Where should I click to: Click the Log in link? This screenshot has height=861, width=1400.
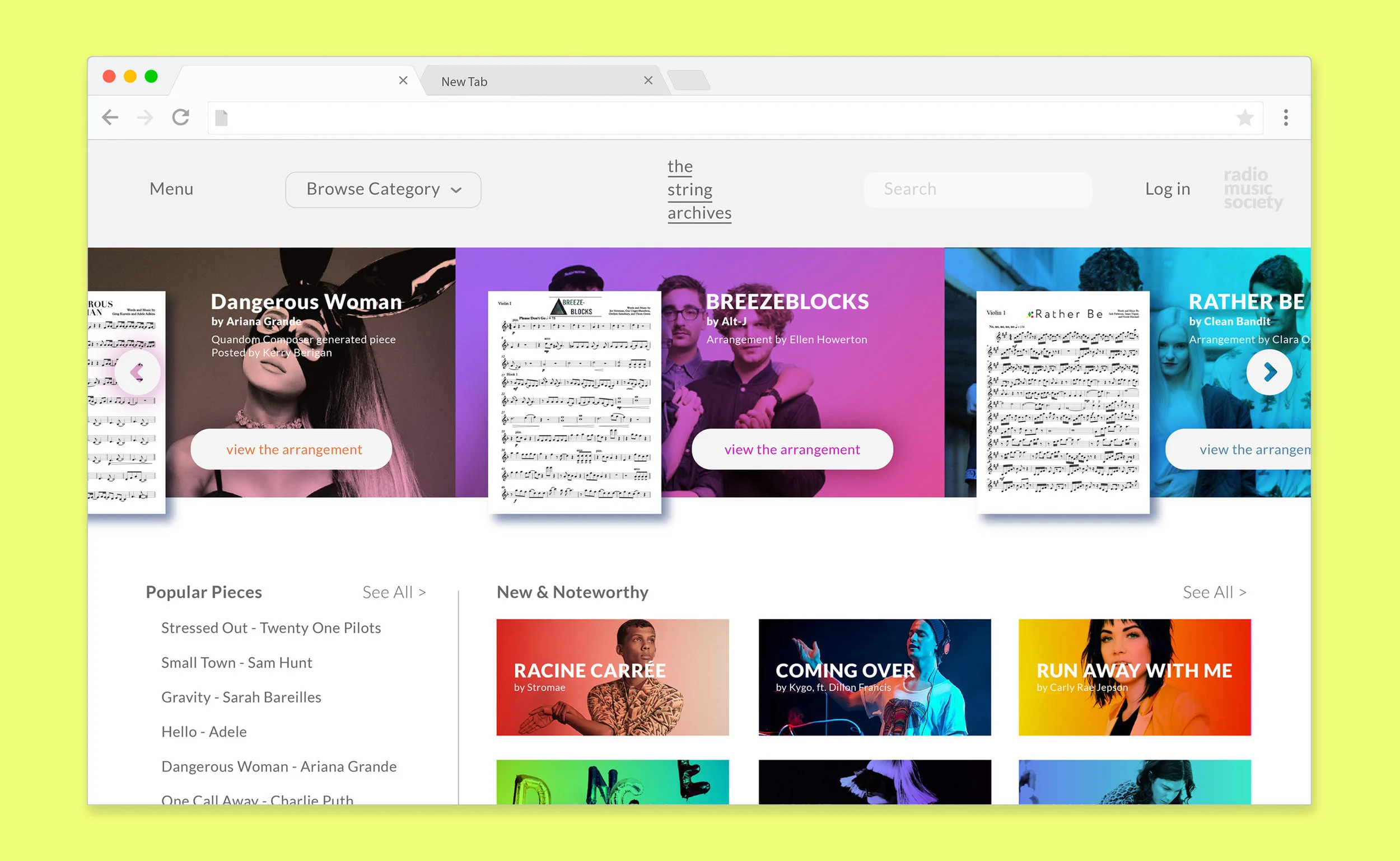(1167, 189)
